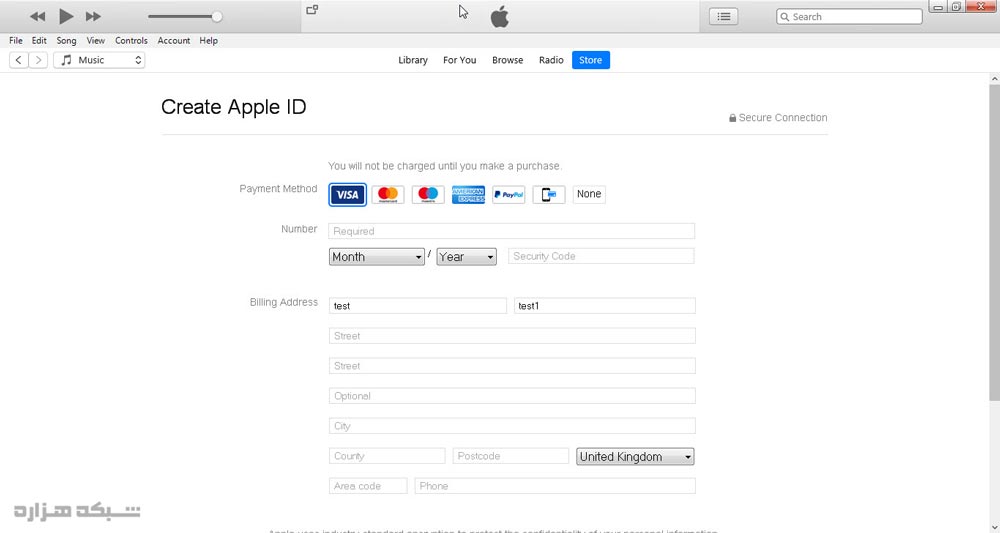Viewport: 1000px width, 533px height.
Task: Open the Edit menu
Action: click(x=39, y=40)
